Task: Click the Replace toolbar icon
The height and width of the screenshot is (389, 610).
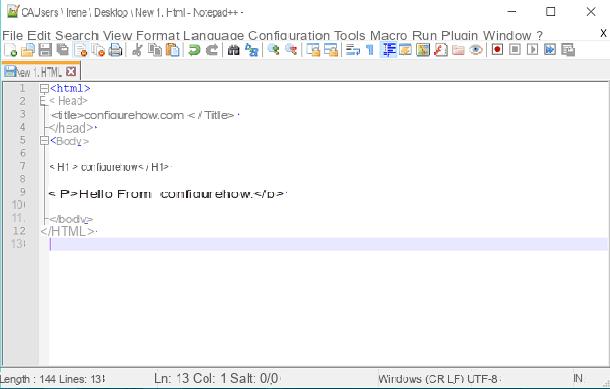Action: tap(251, 50)
